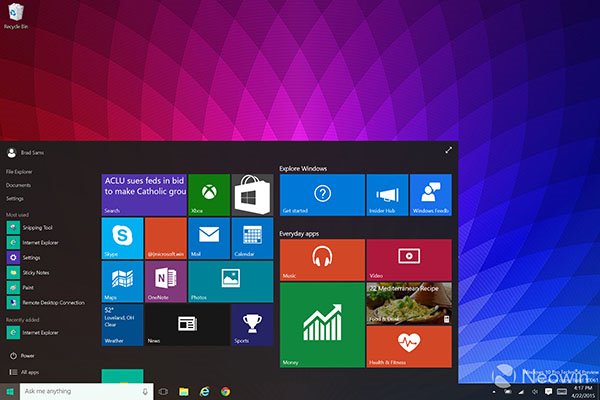Screen dimensions: 600x400
Task: Launch the Music headphones tile
Action: point(322,260)
